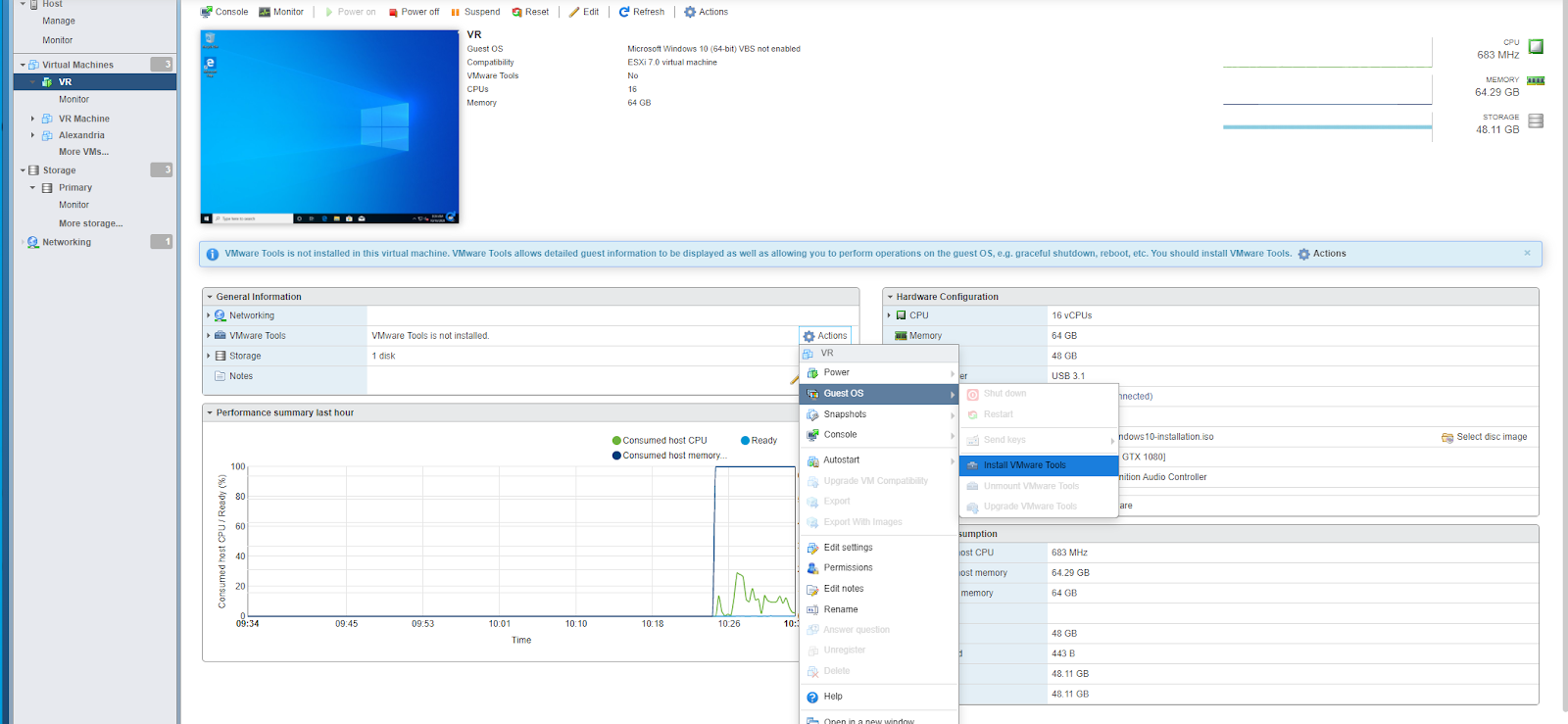This screenshot has width=1568, height=724.
Task: Click the Notes row in General Information
Action: (x=530, y=376)
